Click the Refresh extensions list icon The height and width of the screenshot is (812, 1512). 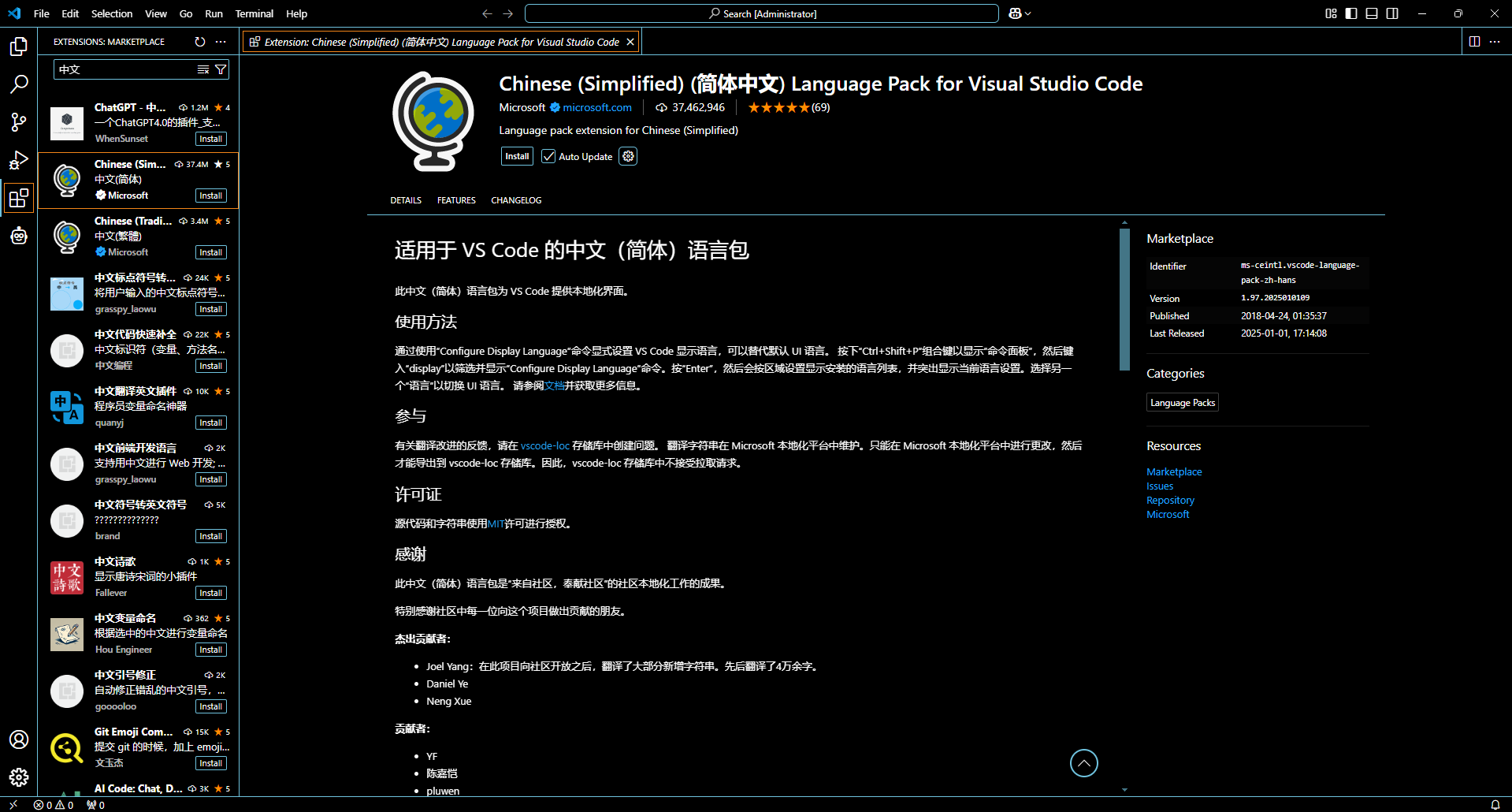click(200, 42)
